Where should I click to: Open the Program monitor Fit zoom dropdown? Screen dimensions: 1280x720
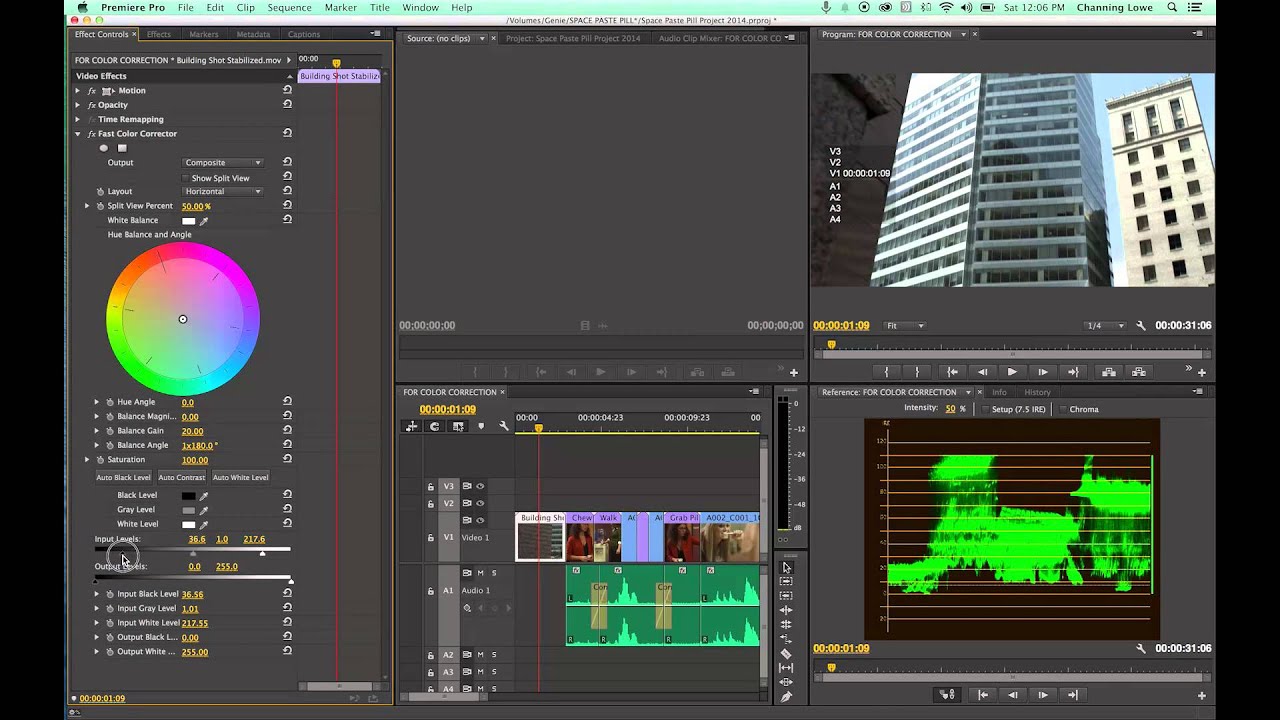905,326
